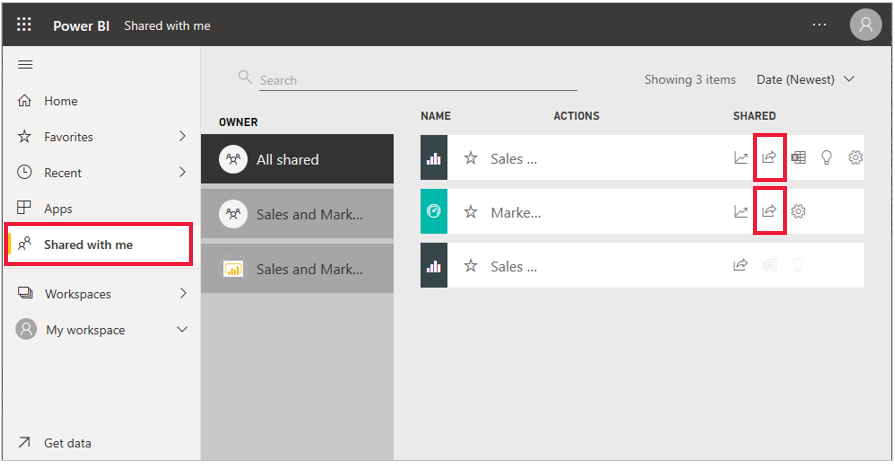Viewport: 895px width, 464px height.
Task: View usage metrics for the Sales report
Action: coord(740,158)
